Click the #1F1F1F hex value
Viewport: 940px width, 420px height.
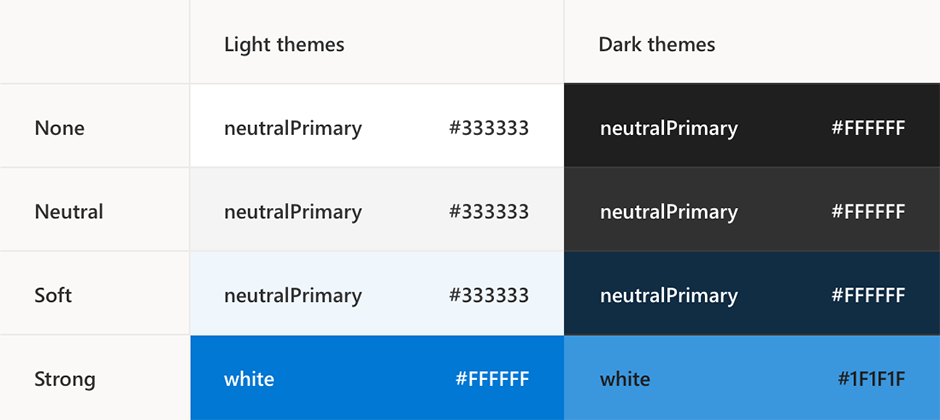pyautogui.click(x=872, y=379)
